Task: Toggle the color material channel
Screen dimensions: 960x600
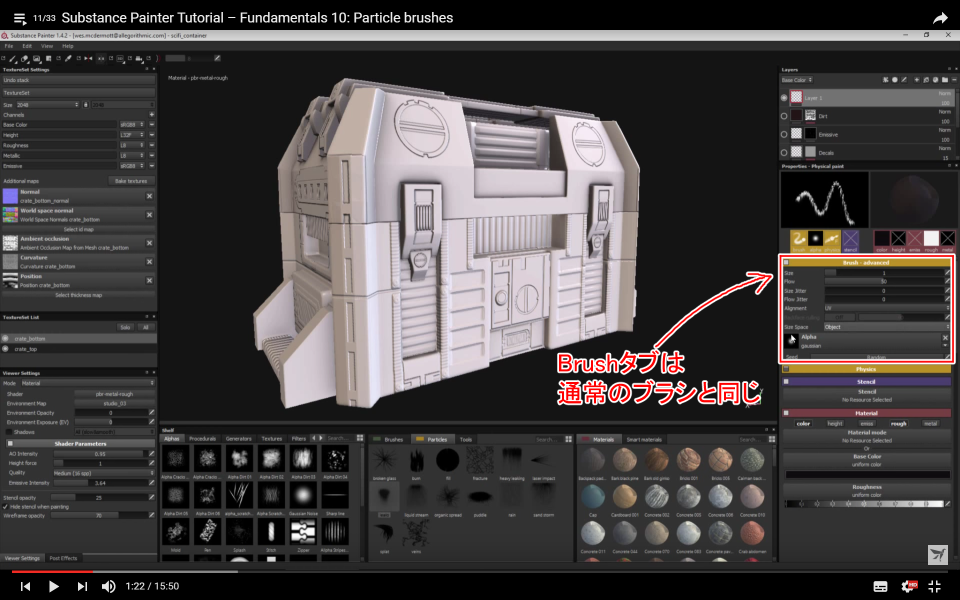Action: [803, 424]
